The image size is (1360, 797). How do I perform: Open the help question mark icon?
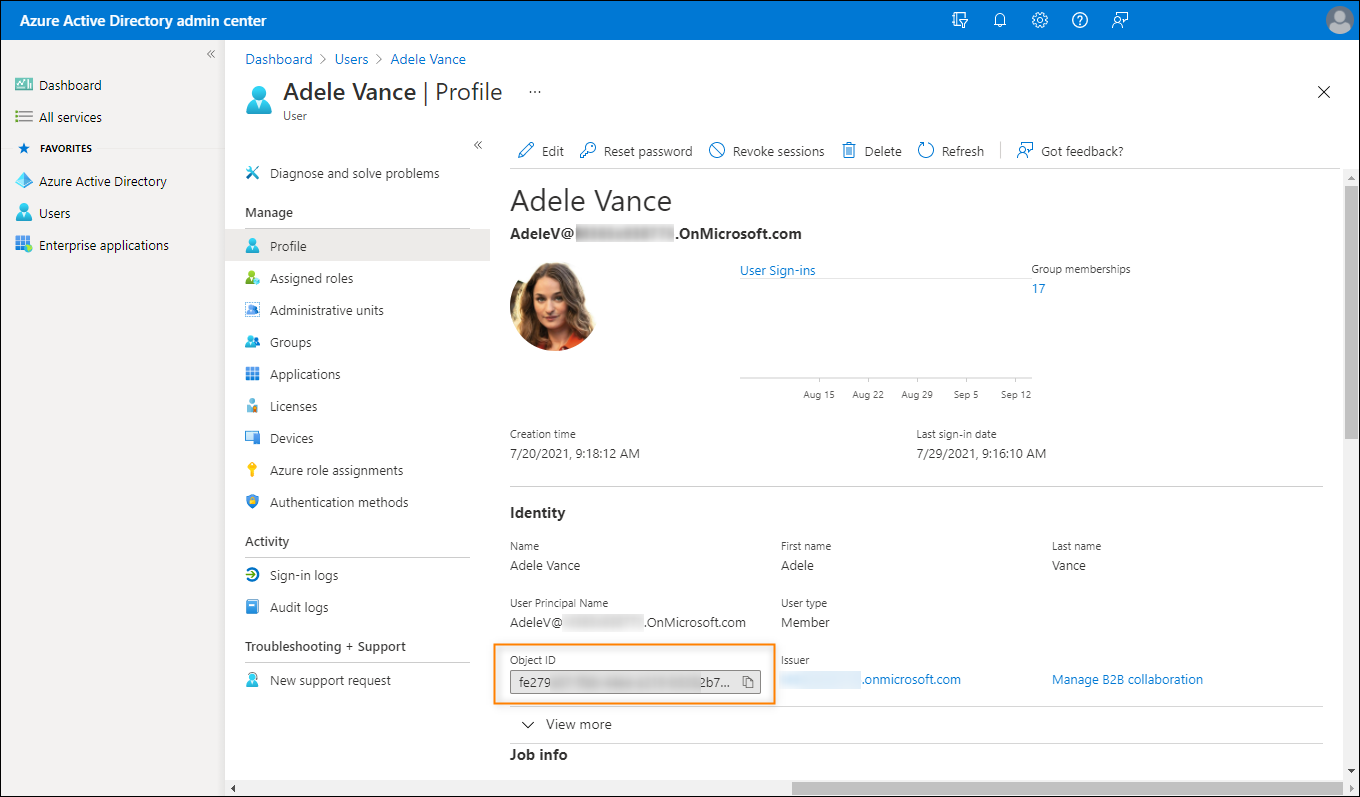coord(1080,20)
